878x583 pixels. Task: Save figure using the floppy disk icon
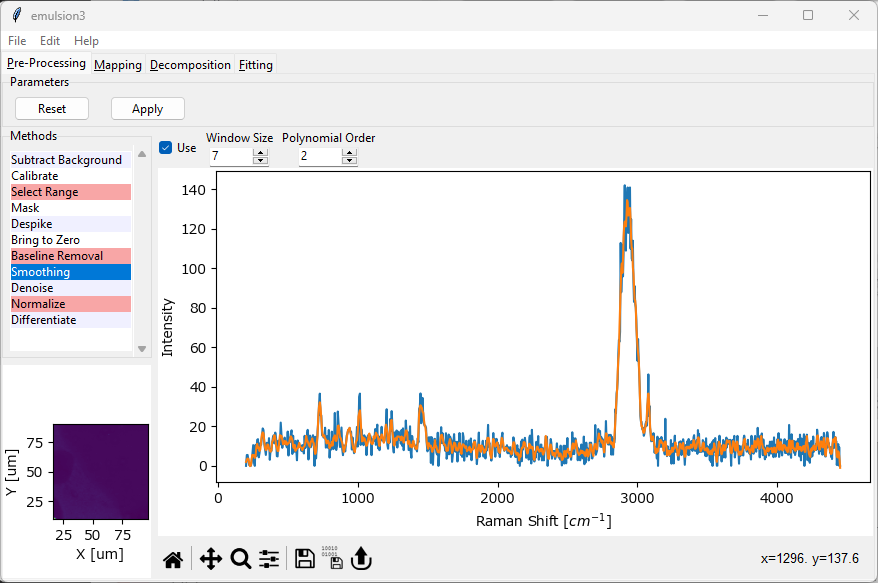[x=305, y=560]
